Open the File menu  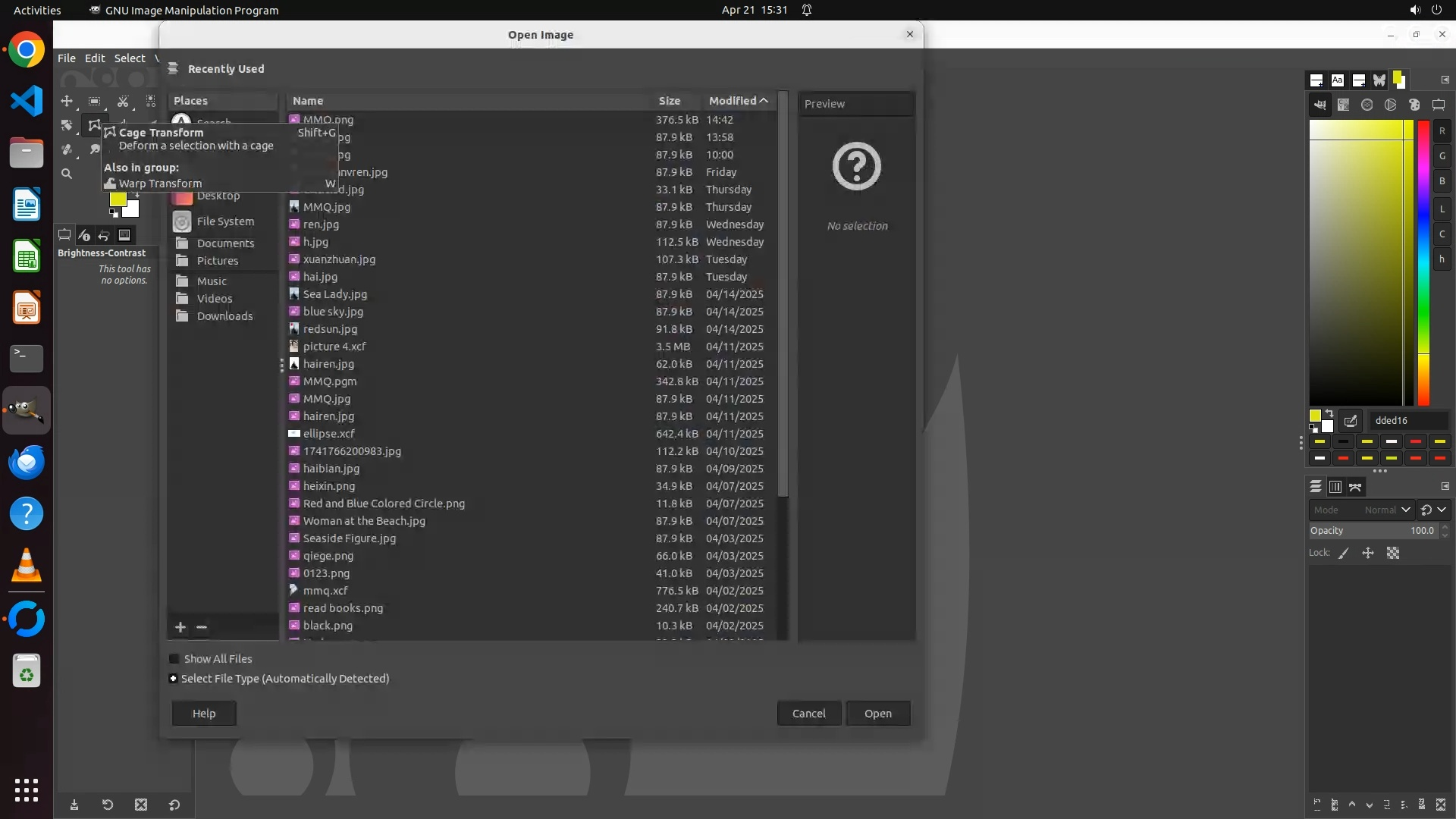pyautogui.click(x=67, y=58)
